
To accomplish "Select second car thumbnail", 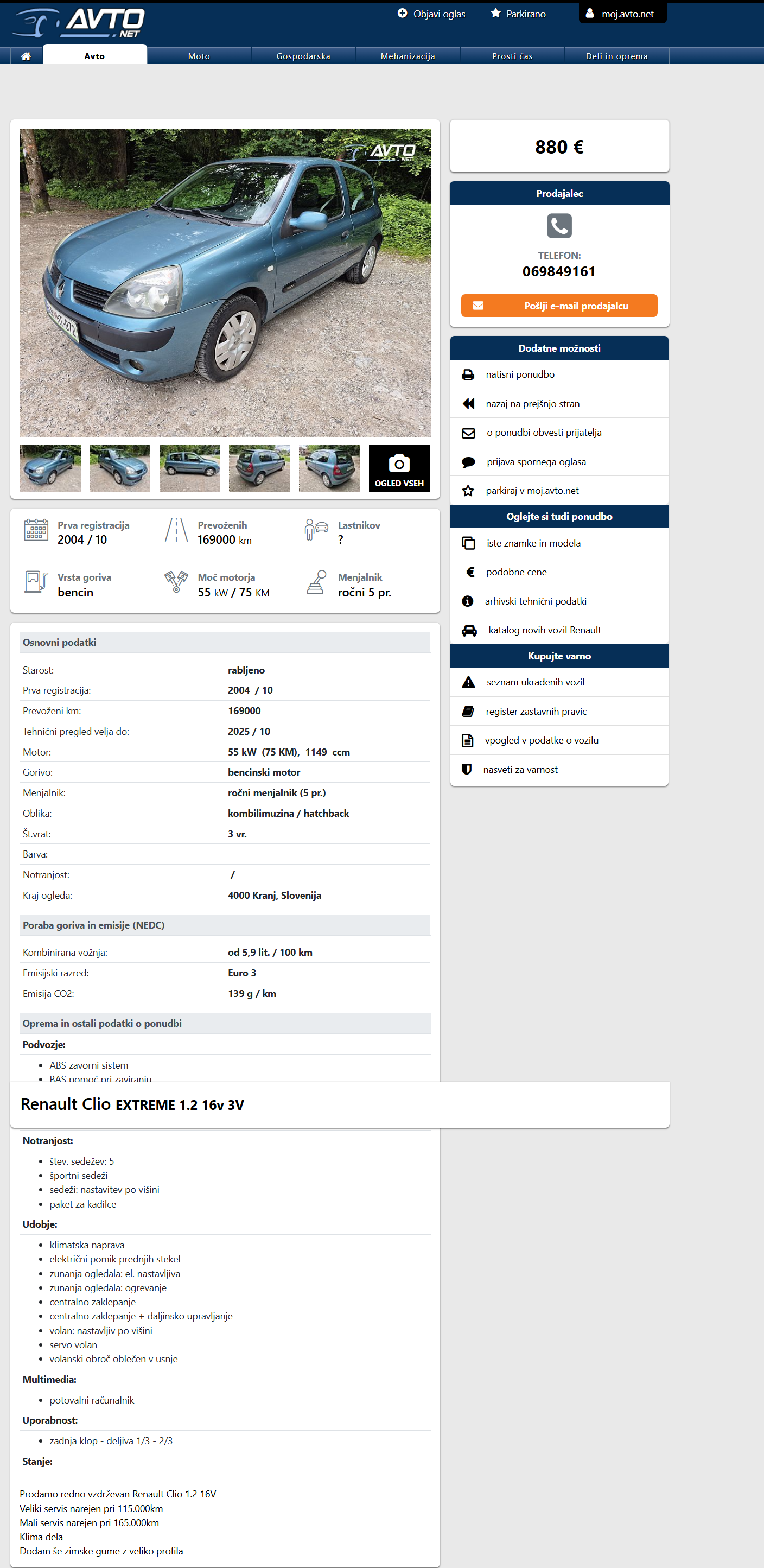I will point(120,468).
